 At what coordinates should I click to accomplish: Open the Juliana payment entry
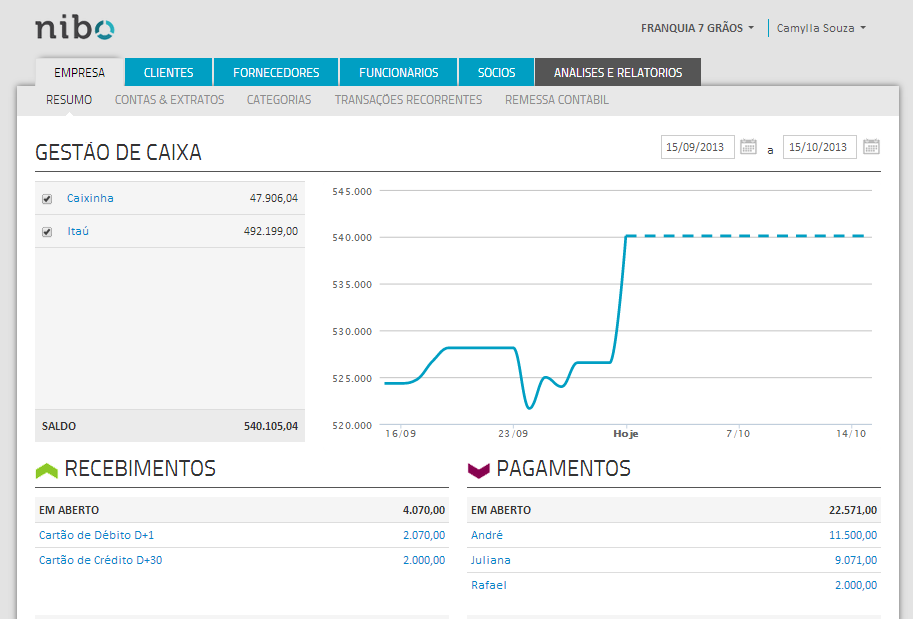(x=491, y=560)
